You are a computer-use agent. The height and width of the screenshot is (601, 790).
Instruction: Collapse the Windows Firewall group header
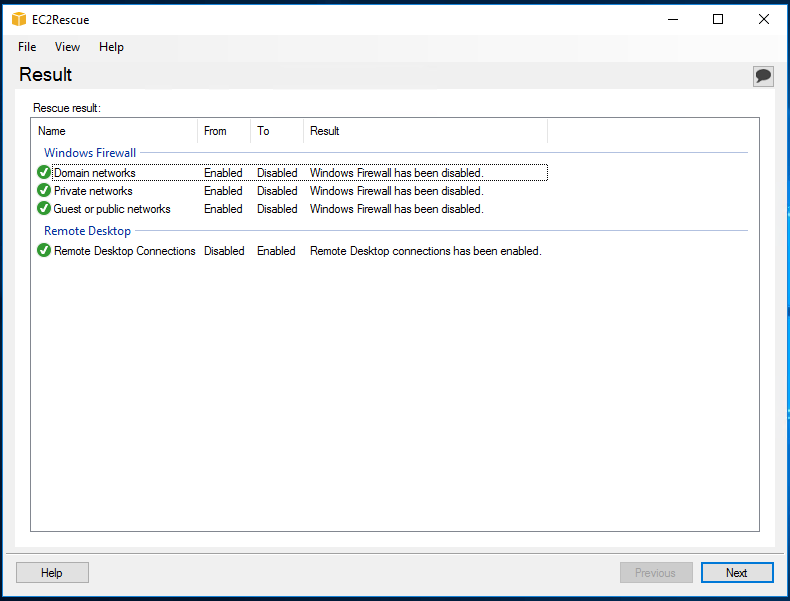click(90, 153)
